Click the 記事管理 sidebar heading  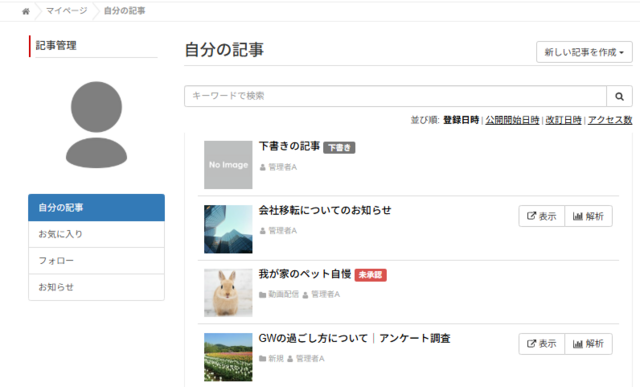(x=56, y=45)
